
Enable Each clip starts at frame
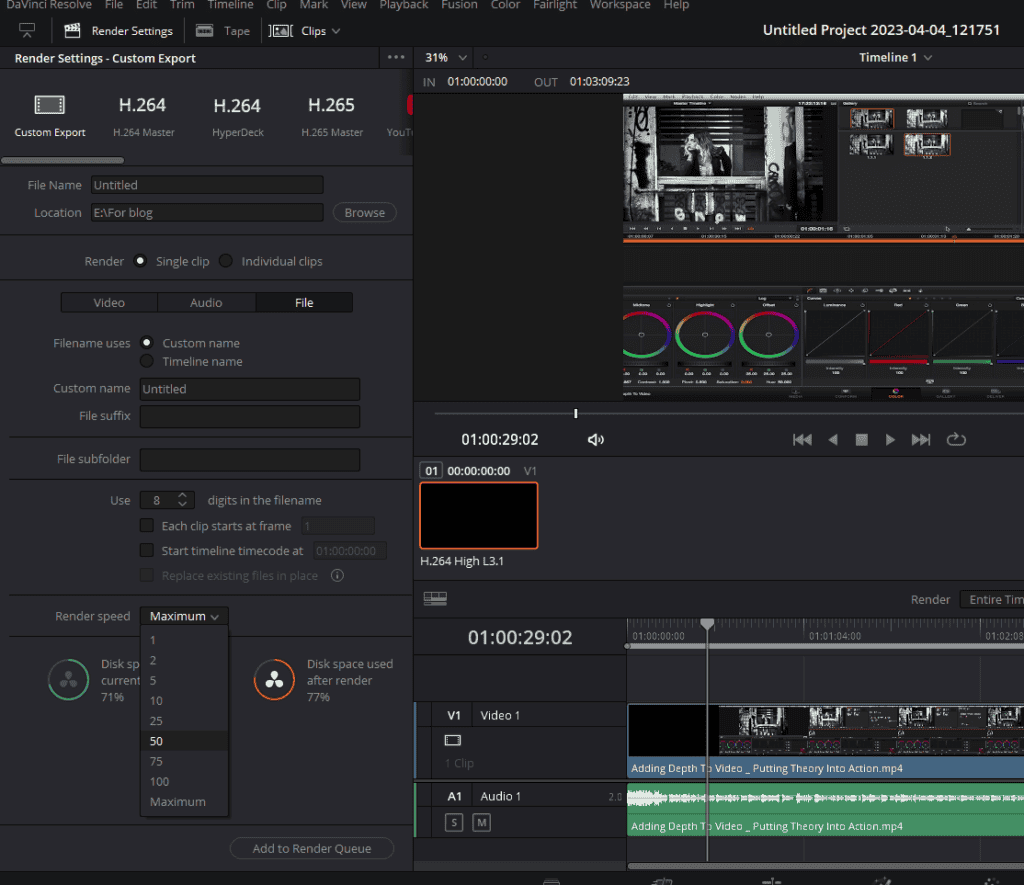tap(147, 525)
